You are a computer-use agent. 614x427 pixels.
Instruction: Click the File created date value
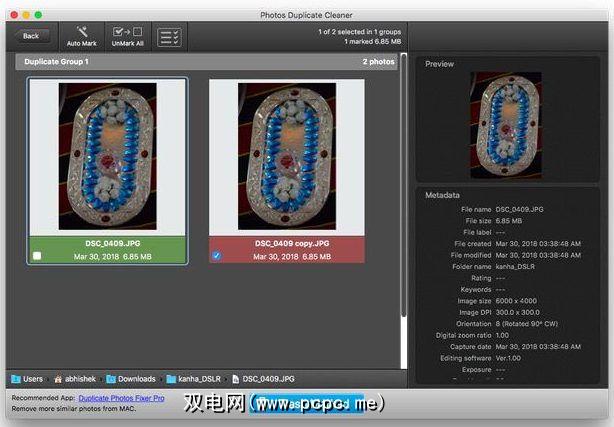coord(538,244)
